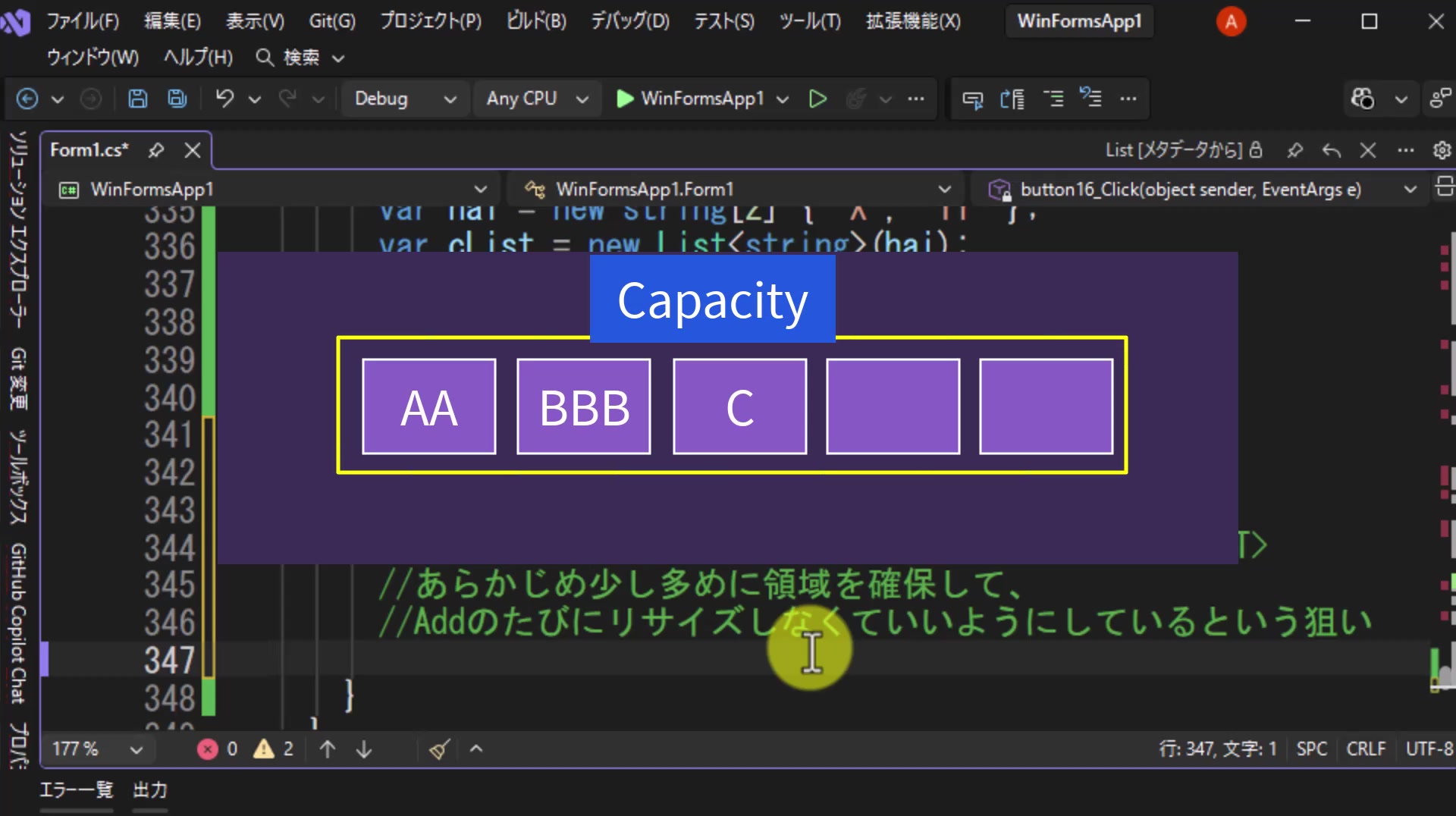
Task: Click the CRLF line ending indicator
Action: tap(1366, 749)
